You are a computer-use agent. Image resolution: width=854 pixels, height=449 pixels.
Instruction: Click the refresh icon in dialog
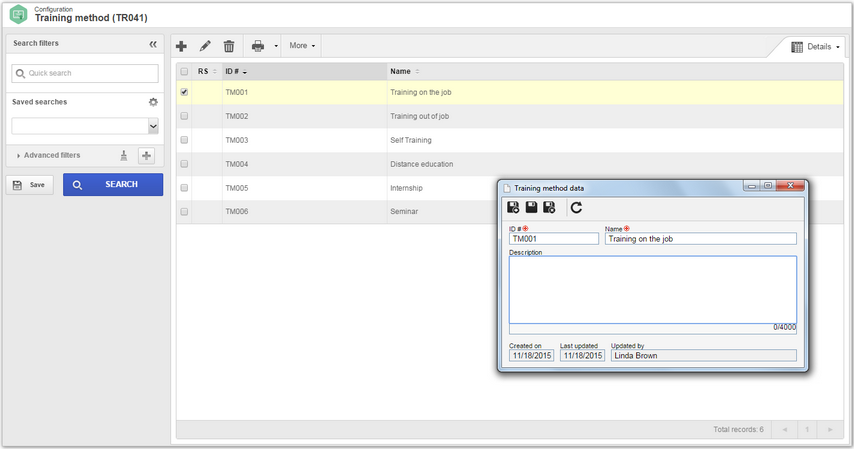pyautogui.click(x=576, y=208)
